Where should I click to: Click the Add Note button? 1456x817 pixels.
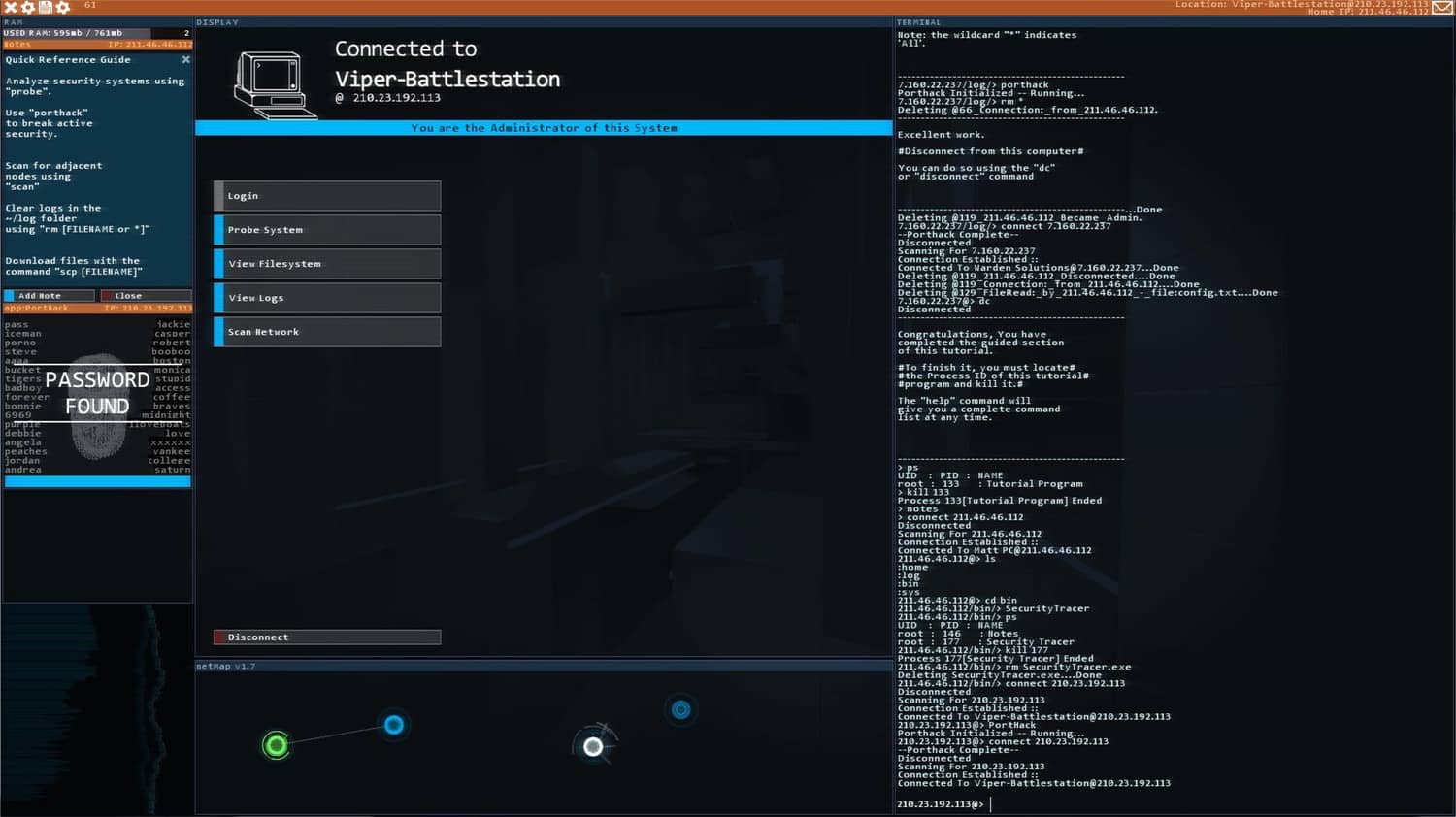point(49,295)
